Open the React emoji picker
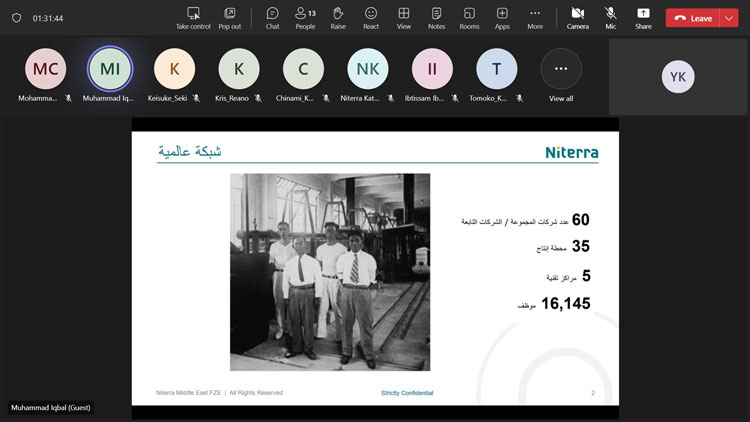Screen dimensions: 750x422 point(371,17)
